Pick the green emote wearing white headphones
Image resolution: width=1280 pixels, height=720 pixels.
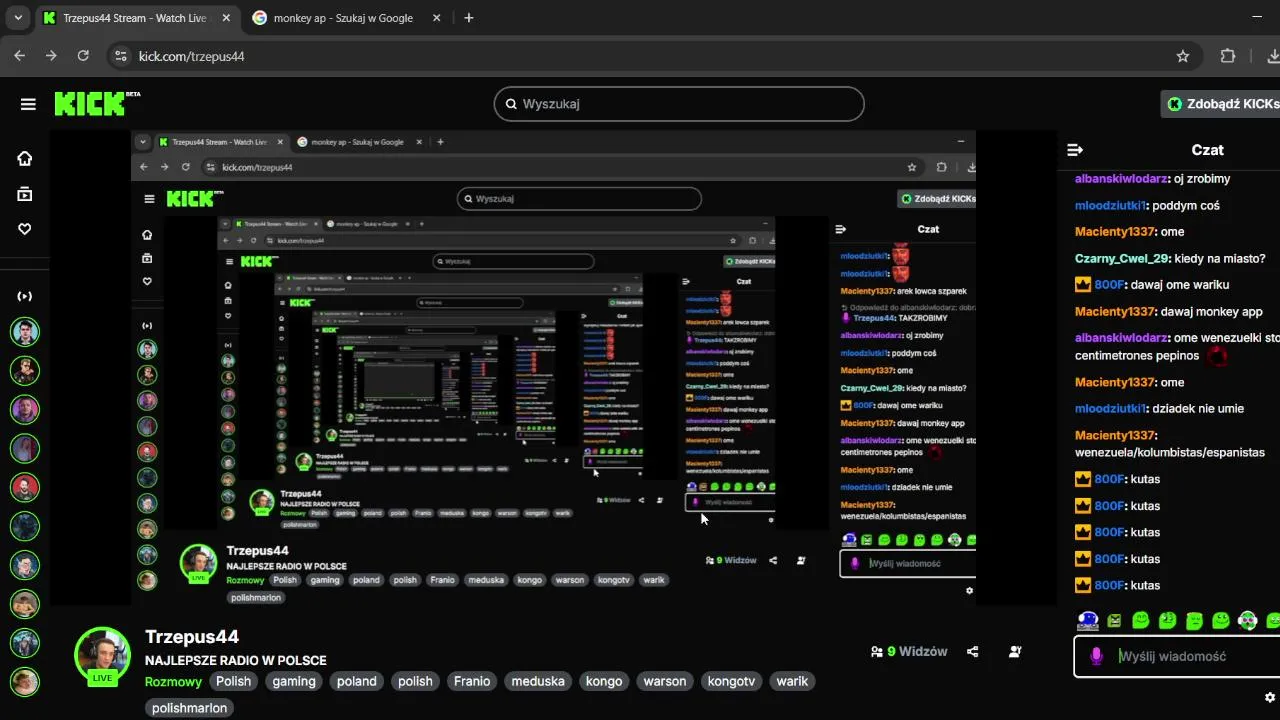point(1248,621)
